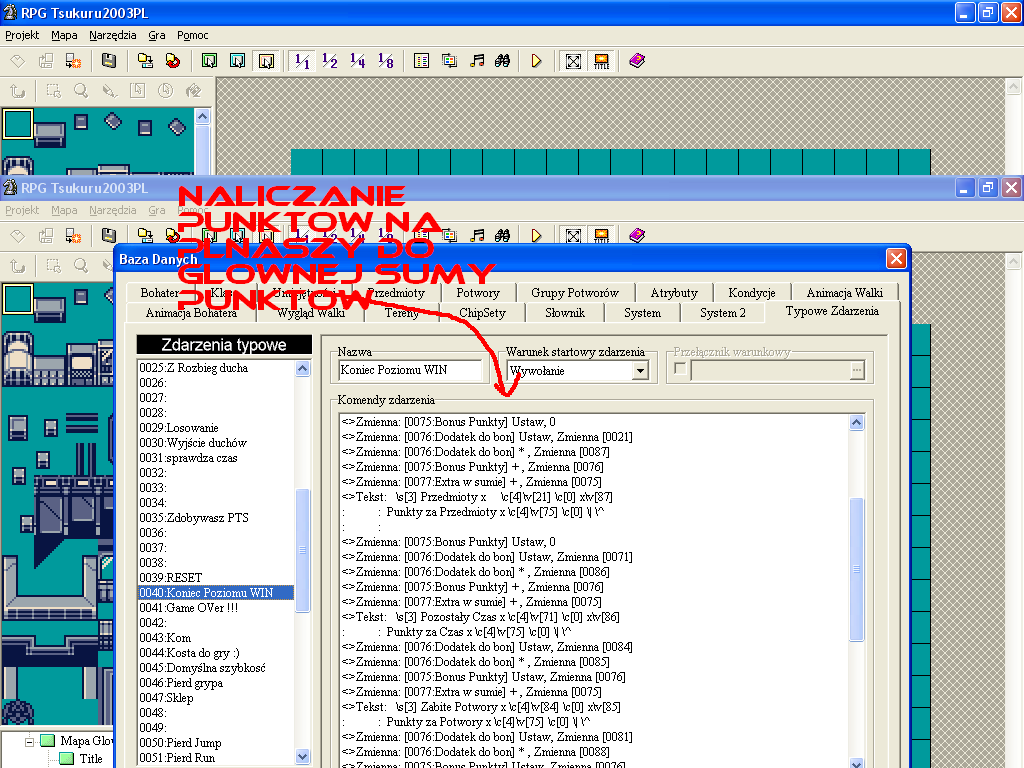Save the project using the floppy icon in the upper window
Viewport: 1024px width, 768px height.
(x=108, y=61)
